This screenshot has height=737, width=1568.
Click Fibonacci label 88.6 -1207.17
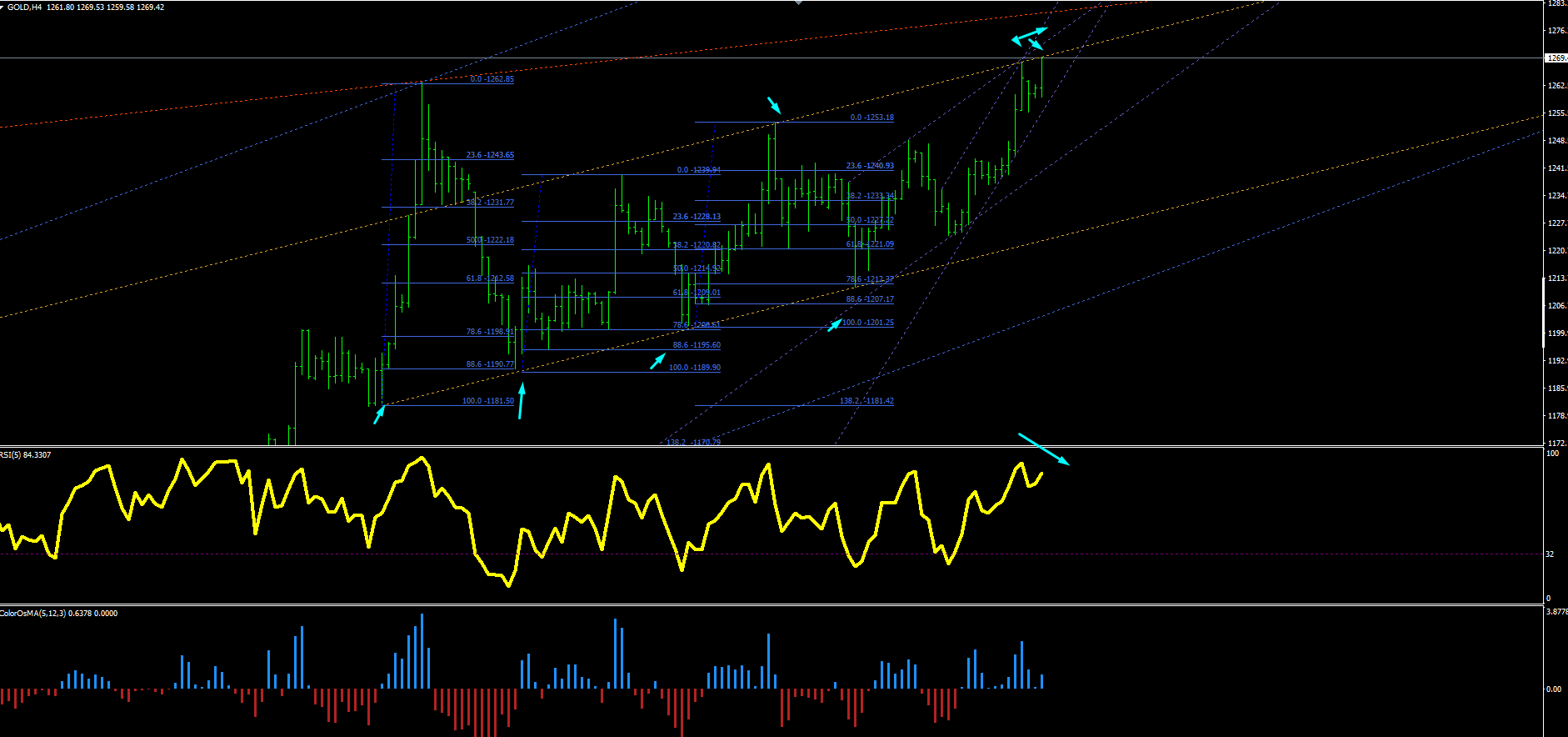(x=870, y=299)
